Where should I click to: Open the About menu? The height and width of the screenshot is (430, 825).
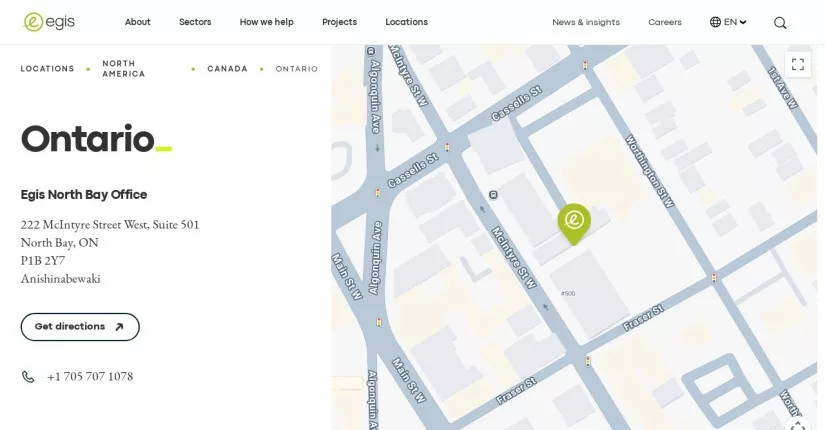pyautogui.click(x=137, y=22)
